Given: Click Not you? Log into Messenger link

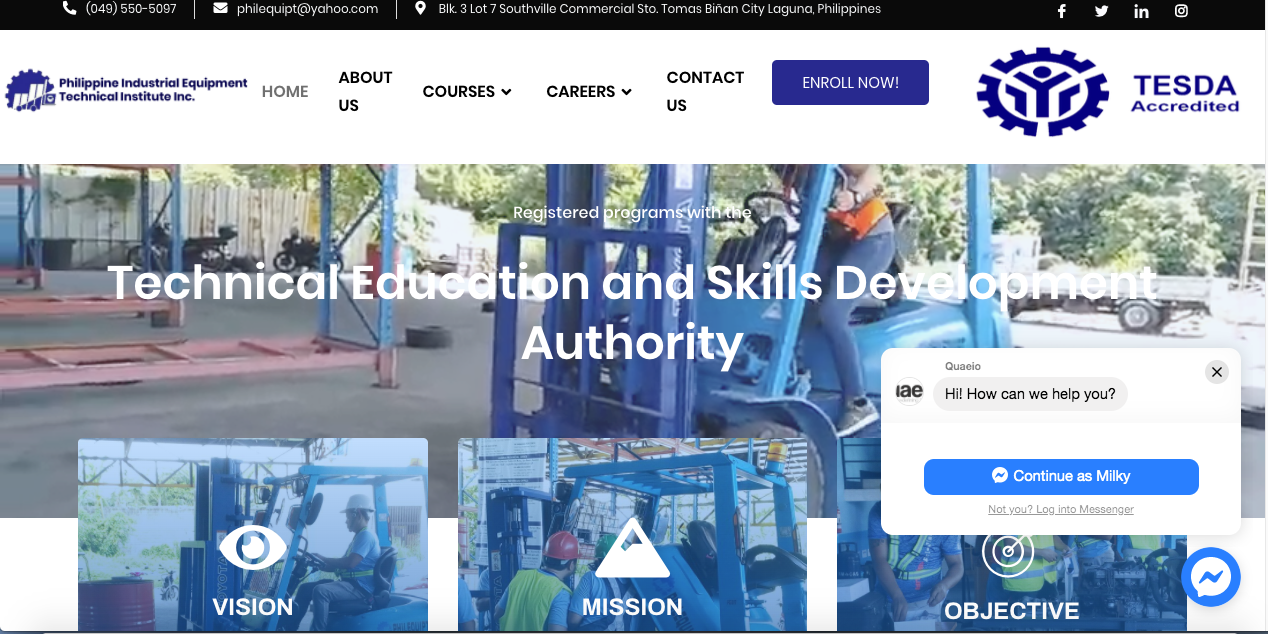Looking at the screenshot, I should pyautogui.click(x=1061, y=509).
